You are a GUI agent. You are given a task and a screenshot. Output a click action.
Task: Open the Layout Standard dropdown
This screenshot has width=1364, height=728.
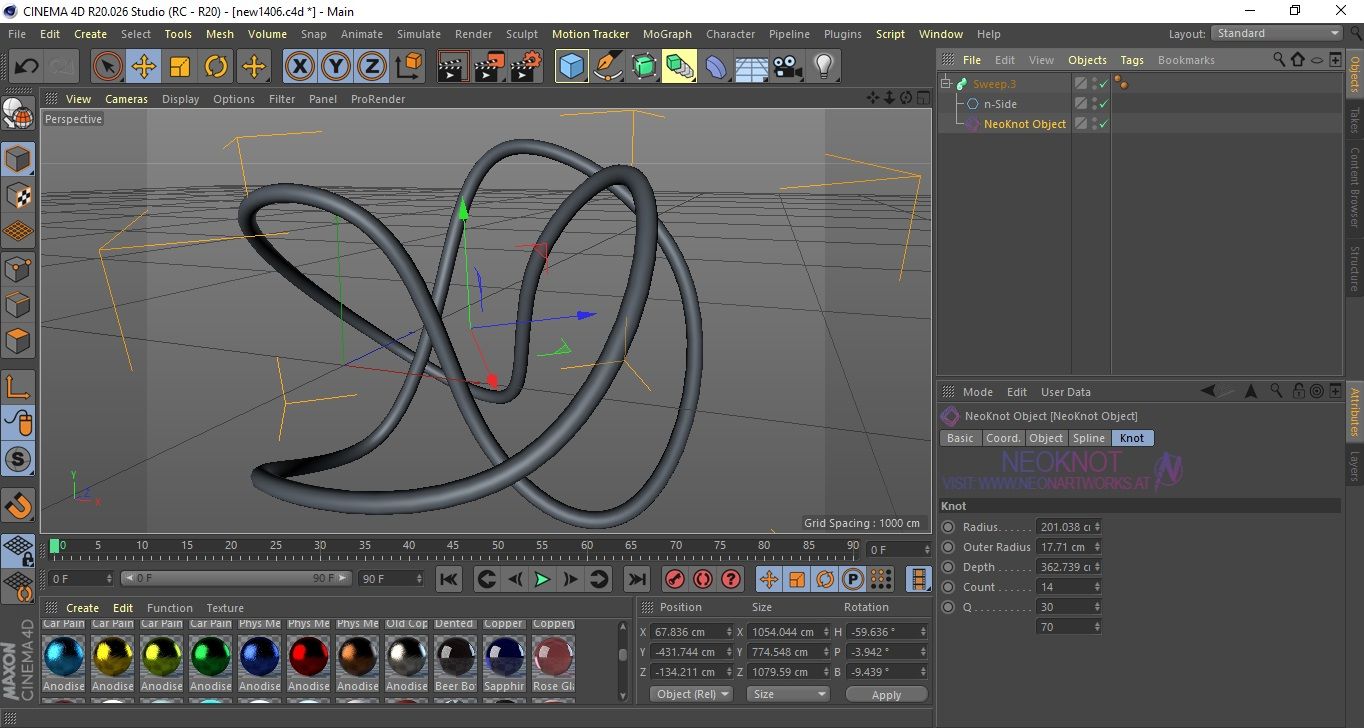(1277, 33)
